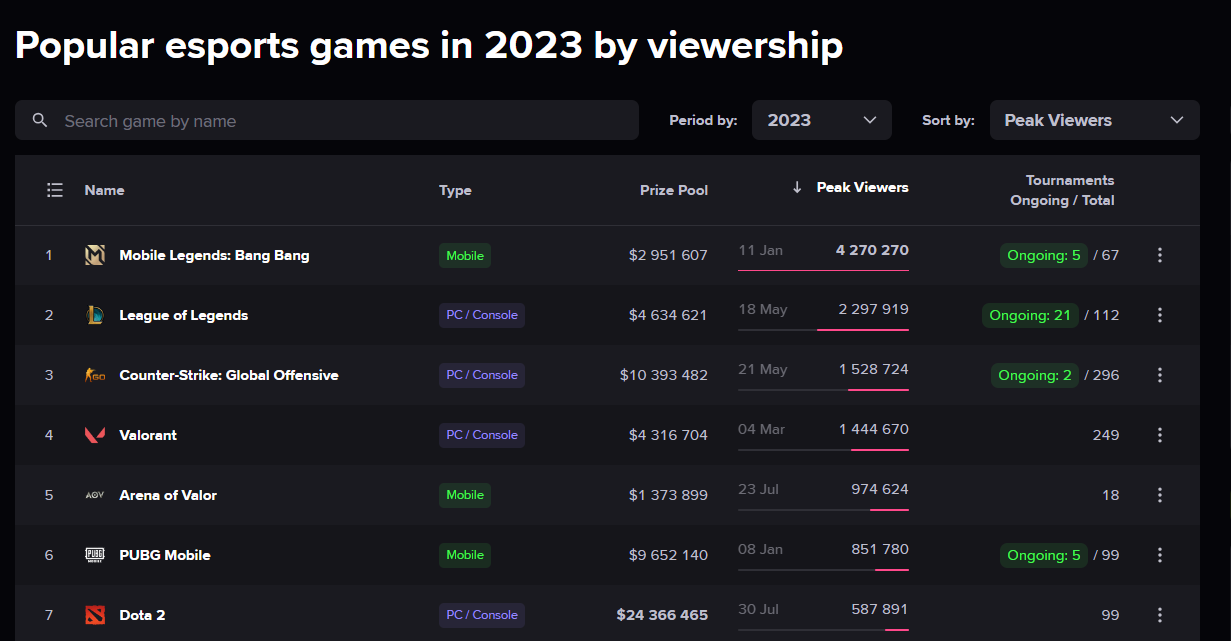Expand the Sort by Peak Viewers dropdown
The width and height of the screenshot is (1231, 641).
click(x=1094, y=120)
